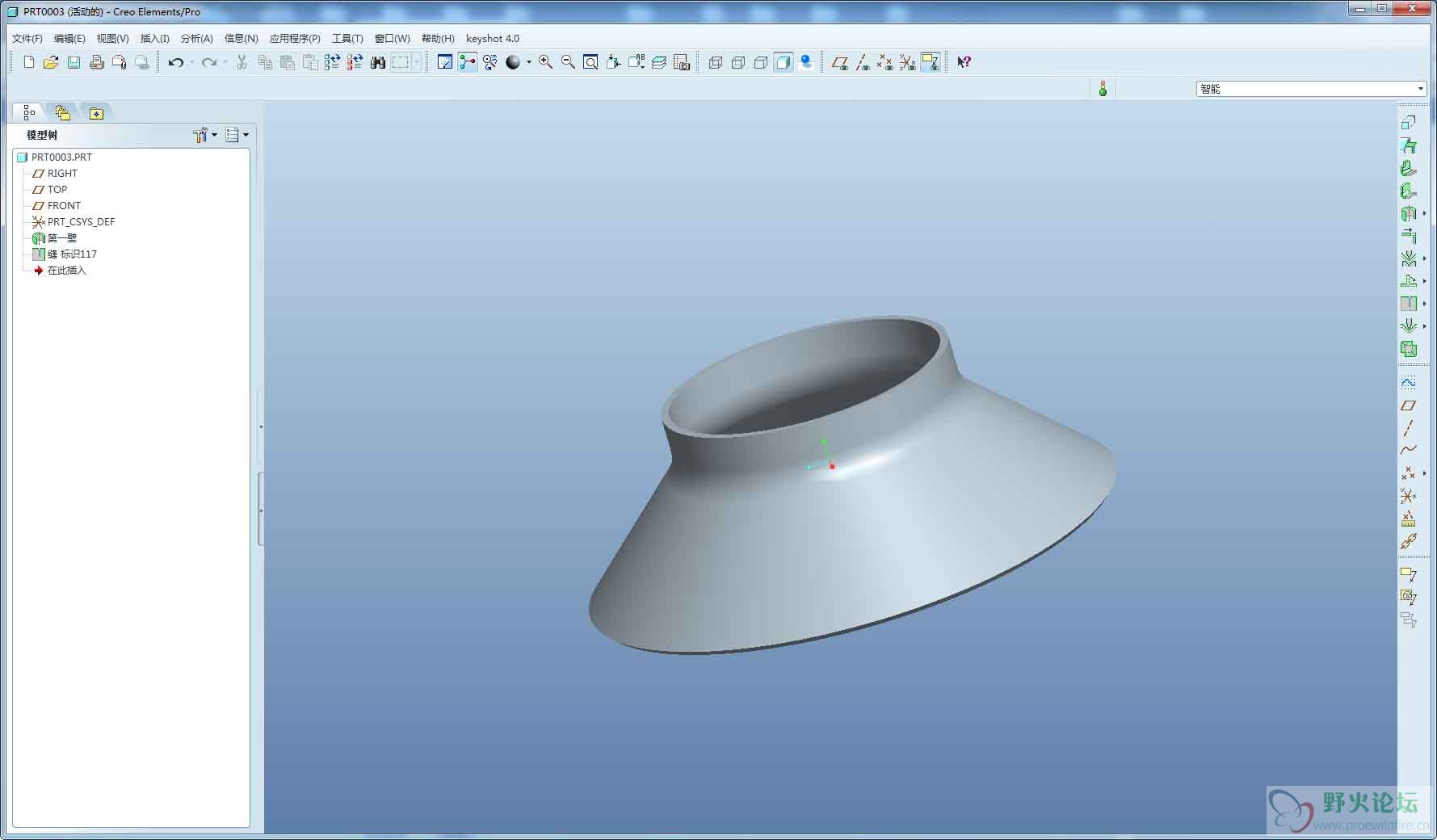Select the RIGHT datum plane in tree
The height and width of the screenshot is (840, 1437).
tap(55, 174)
